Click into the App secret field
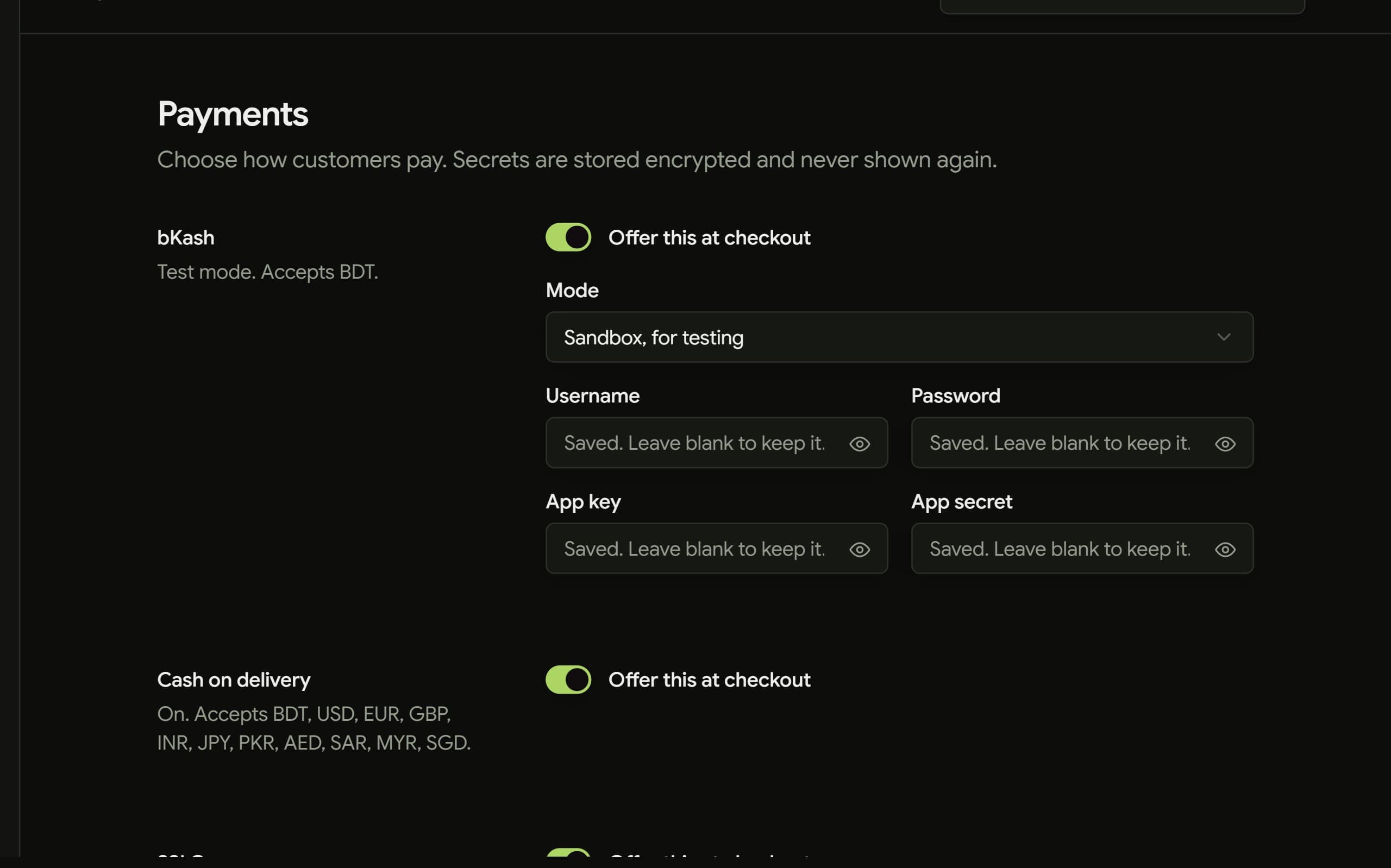Viewport: 1391px width, 868px height. 1082,548
